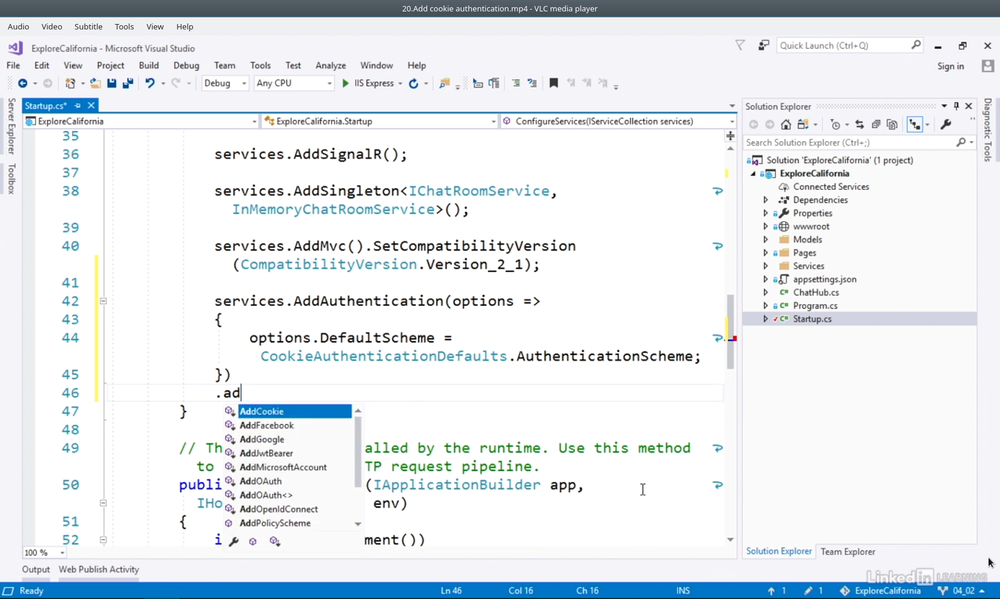The image size is (1000, 599).
Task: Toggle extension-methods filter in IntelliSense popup
Action: (x=274, y=541)
